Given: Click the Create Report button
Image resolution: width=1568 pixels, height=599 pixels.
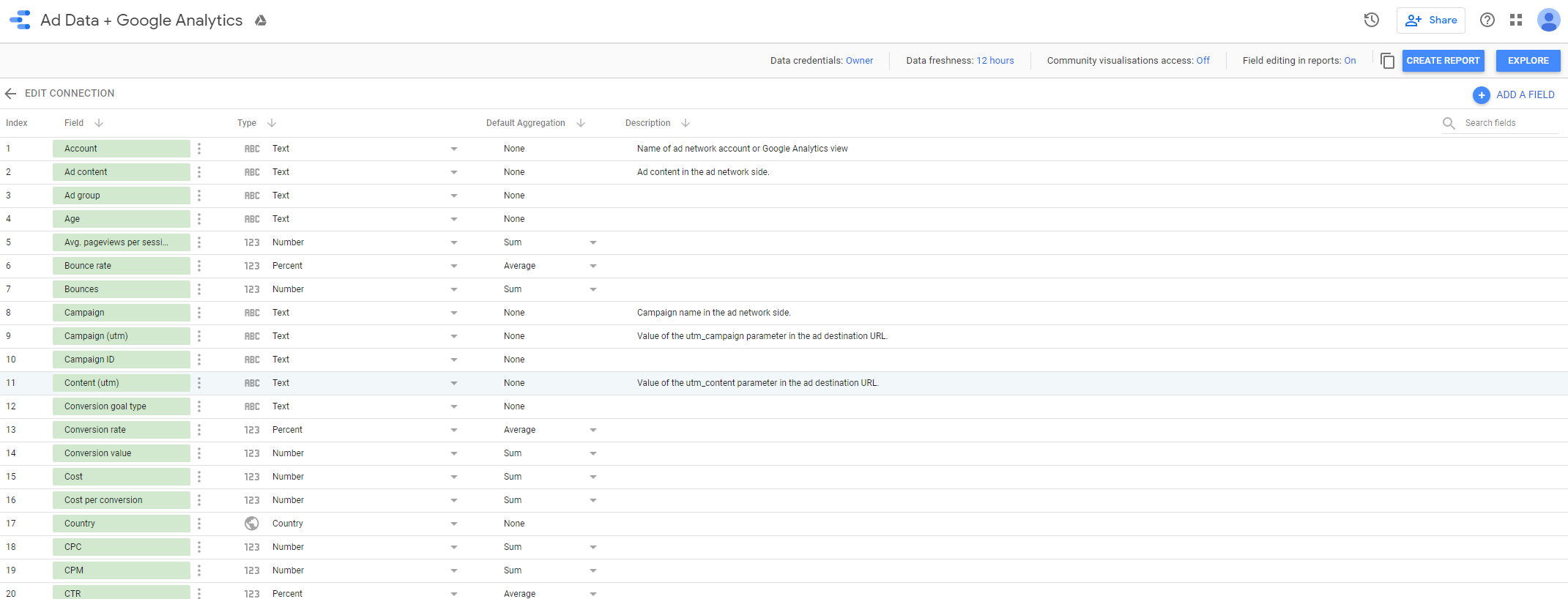Looking at the screenshot, I should coord(1443,61).
